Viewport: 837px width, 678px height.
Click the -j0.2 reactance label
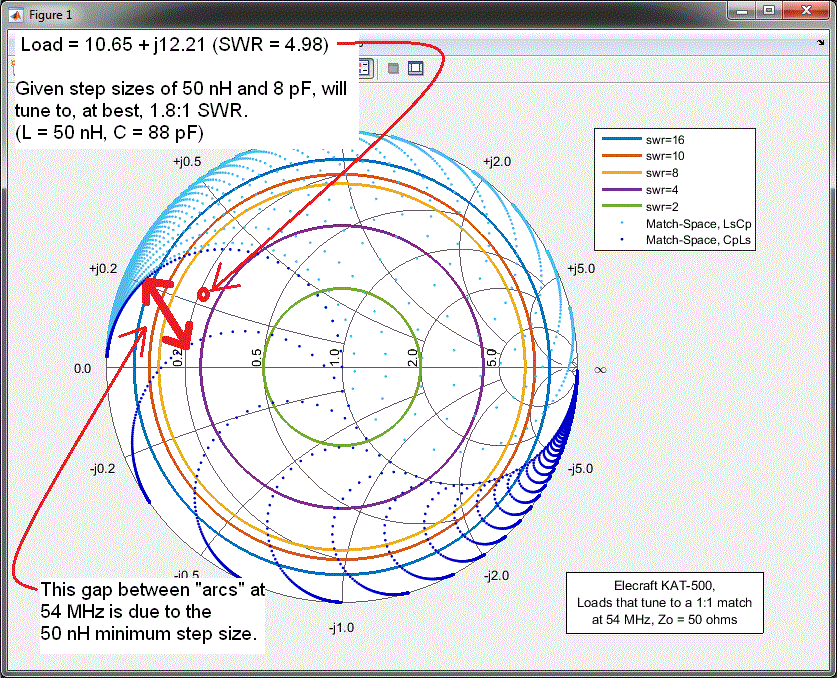point(102,469)
